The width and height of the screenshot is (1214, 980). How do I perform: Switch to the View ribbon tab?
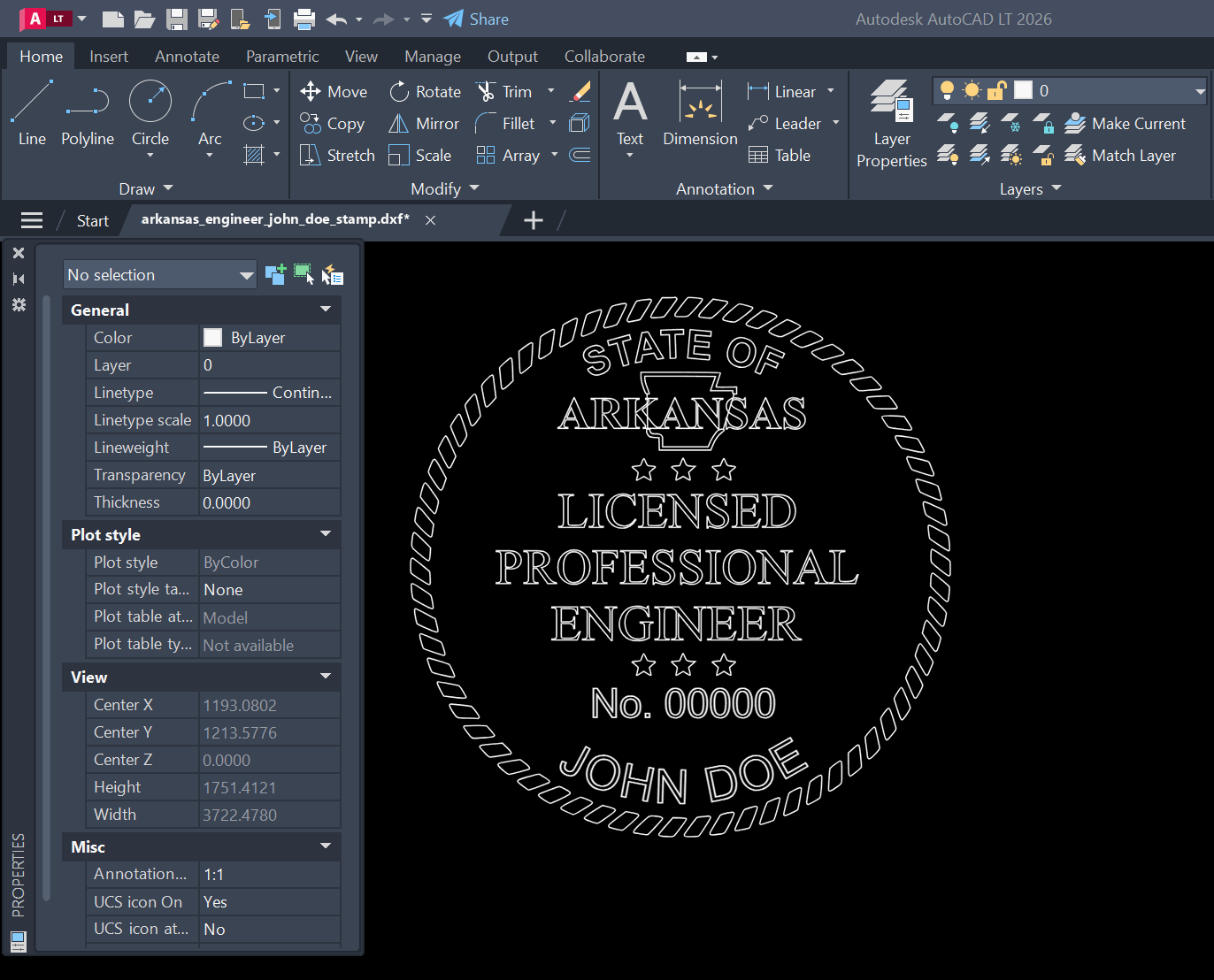pos(361,56)
